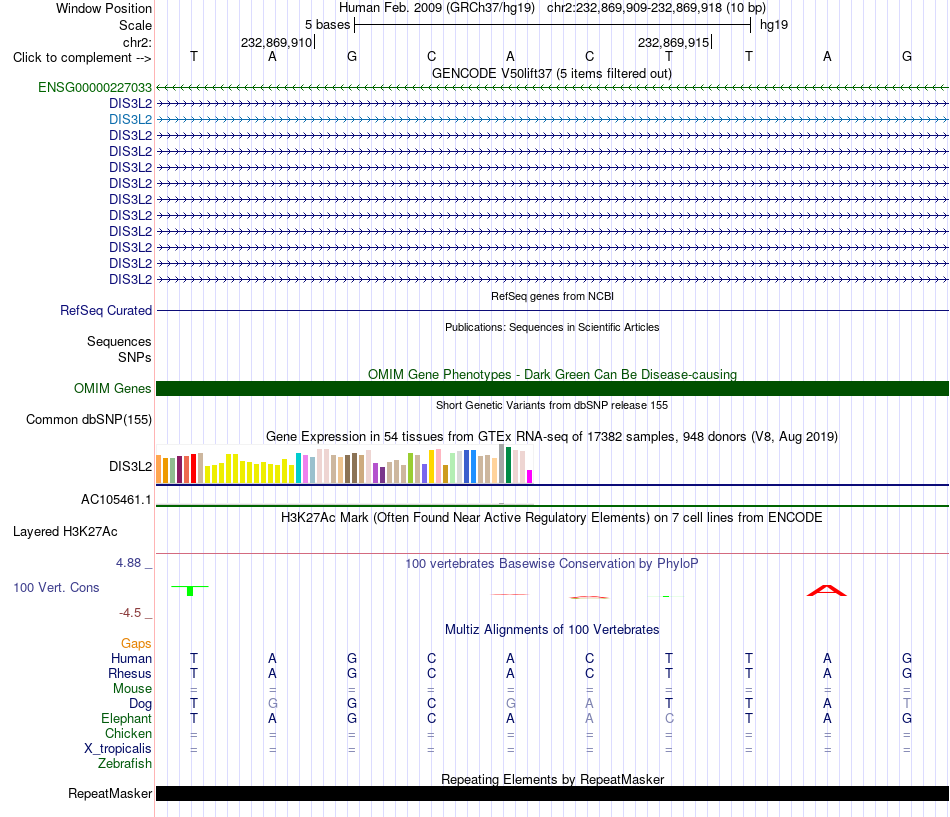Image resolution: width=950 pixels, height=817 pixels.
Task: Click the Sequences track label
Action: [119, 341]
